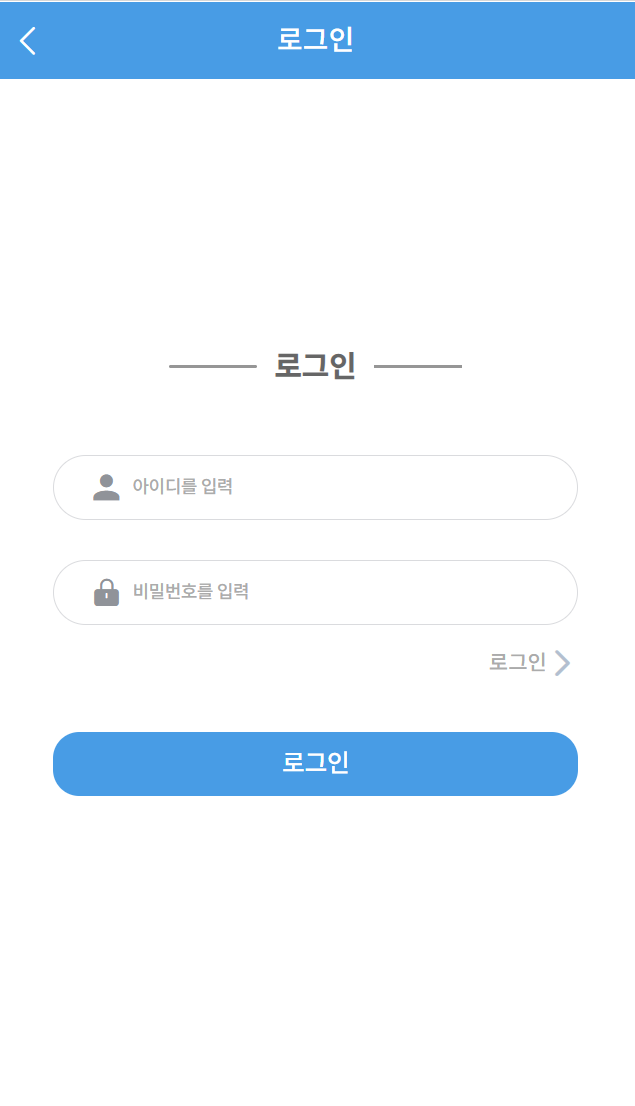Select the 아이디를 입력 placeholder text
Image resolution: width=635 pixels, height=1106 pixels.
tap(183, 487)
